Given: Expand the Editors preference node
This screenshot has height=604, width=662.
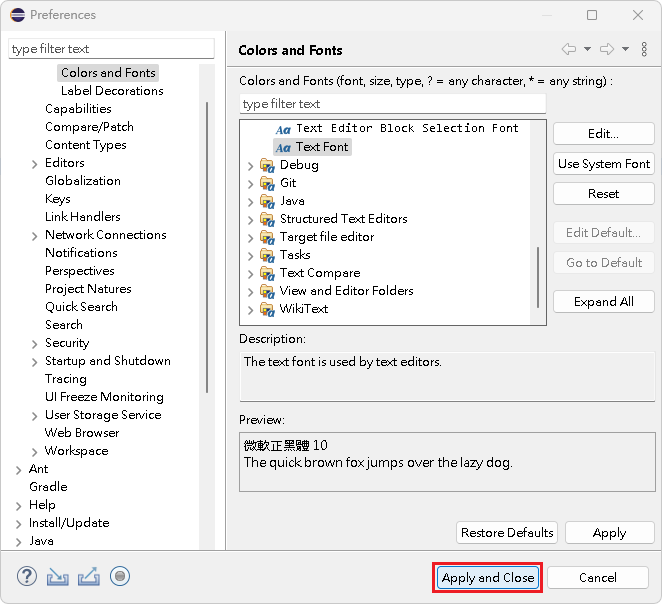Looking at the screenshot, I should (35, 163).
